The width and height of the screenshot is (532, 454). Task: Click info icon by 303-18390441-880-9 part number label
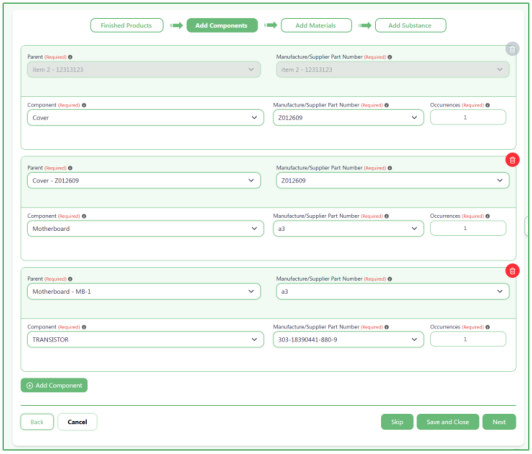[x=387, y=327]
